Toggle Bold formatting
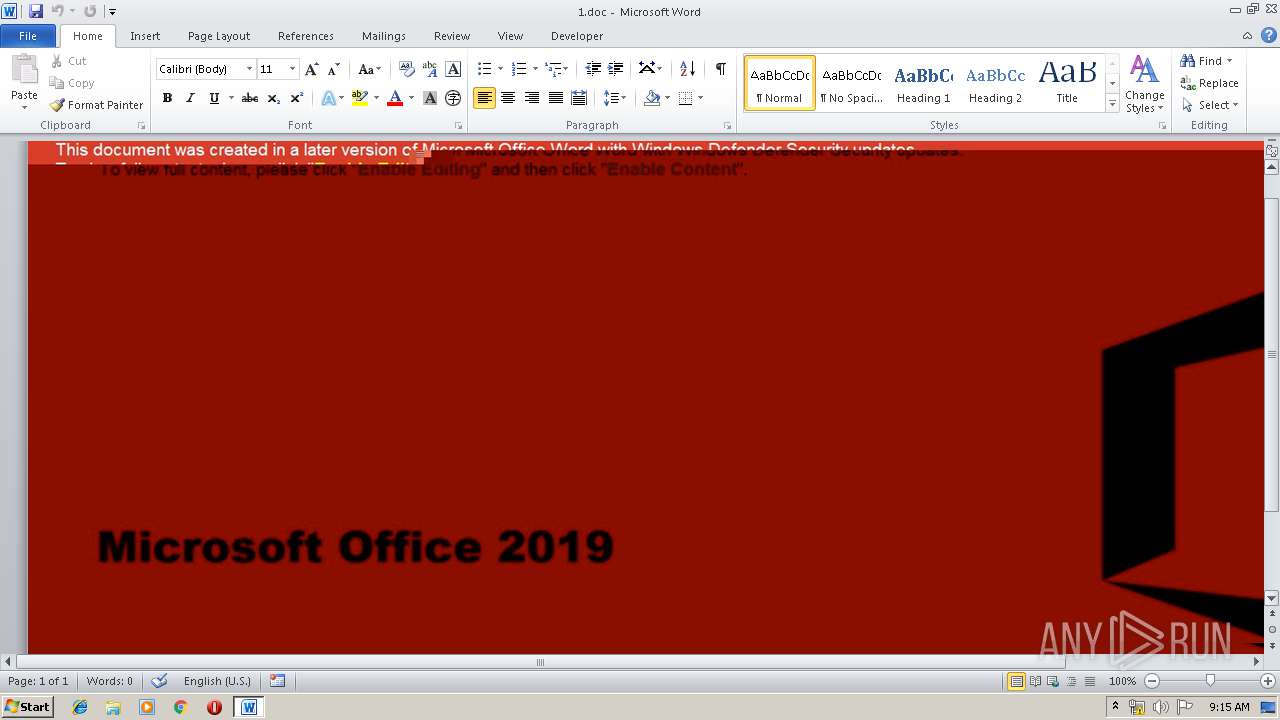Screen dimensions: 1280x720 [167, 98]
